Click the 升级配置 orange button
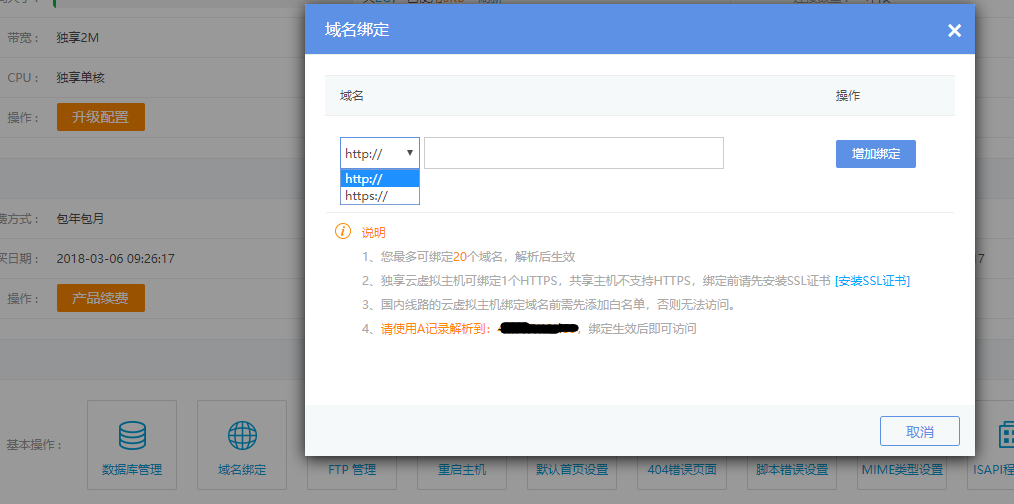Screen dimensions: 1014x504 [x=100, y=117]
